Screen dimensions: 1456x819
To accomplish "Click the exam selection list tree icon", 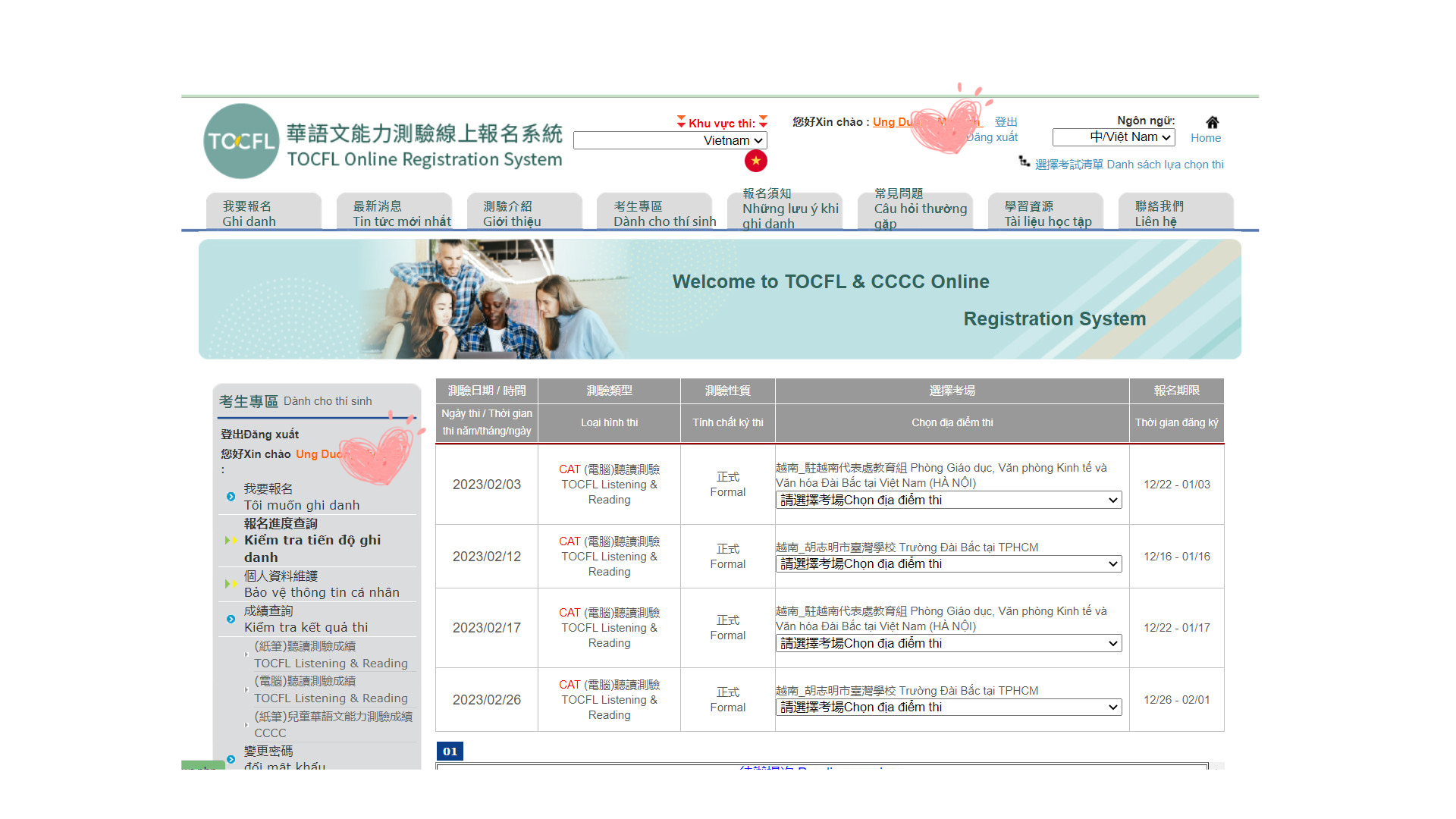I will coord(1024,162).
